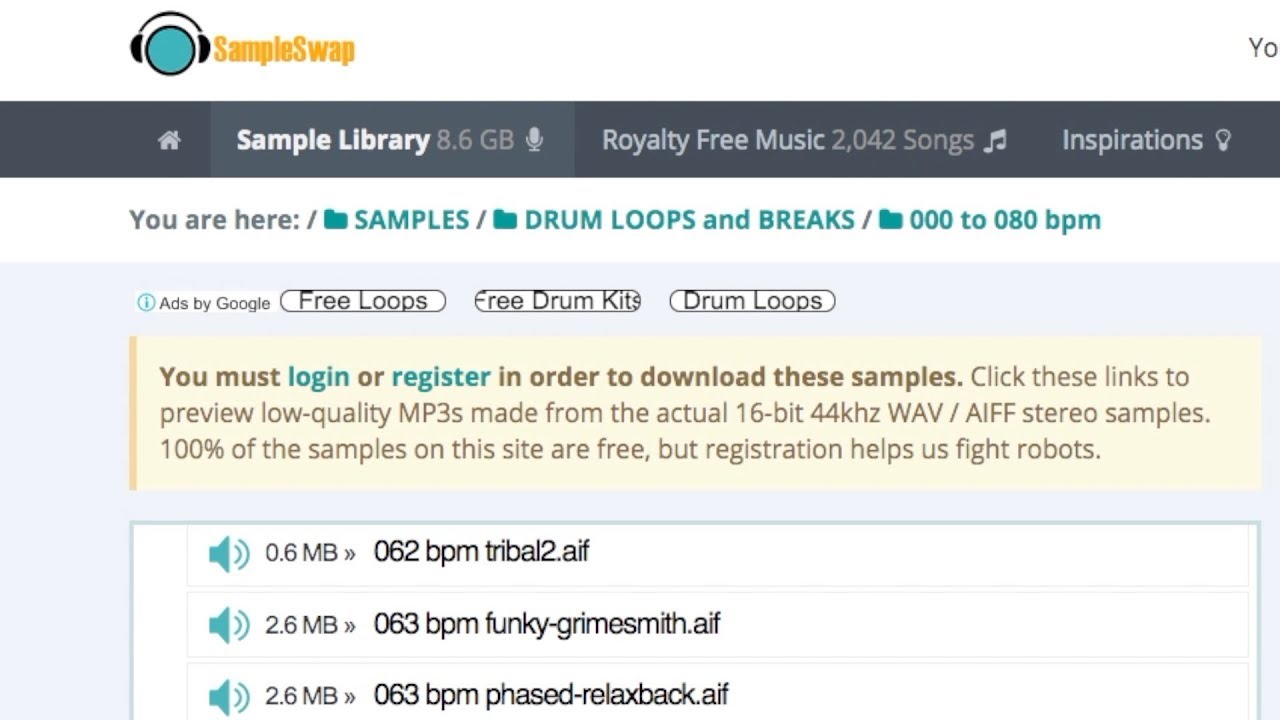Image resolution: width=1280 pixels, height=720 pixels.
Task: Play preview speaker icon for funky-grimesmith
Action: pos(229,625)
